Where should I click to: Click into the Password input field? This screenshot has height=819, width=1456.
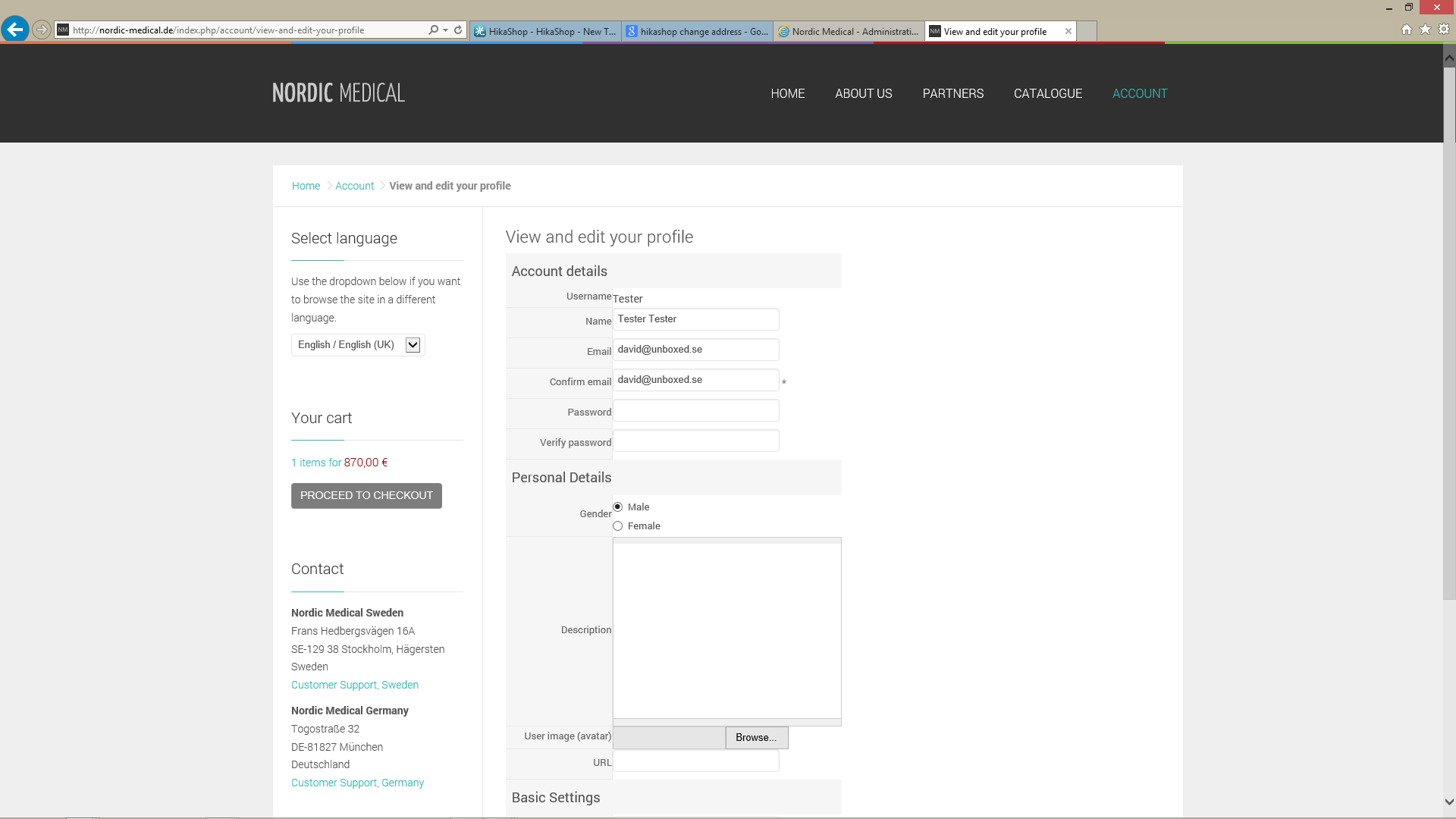click(x=695, y=411)
